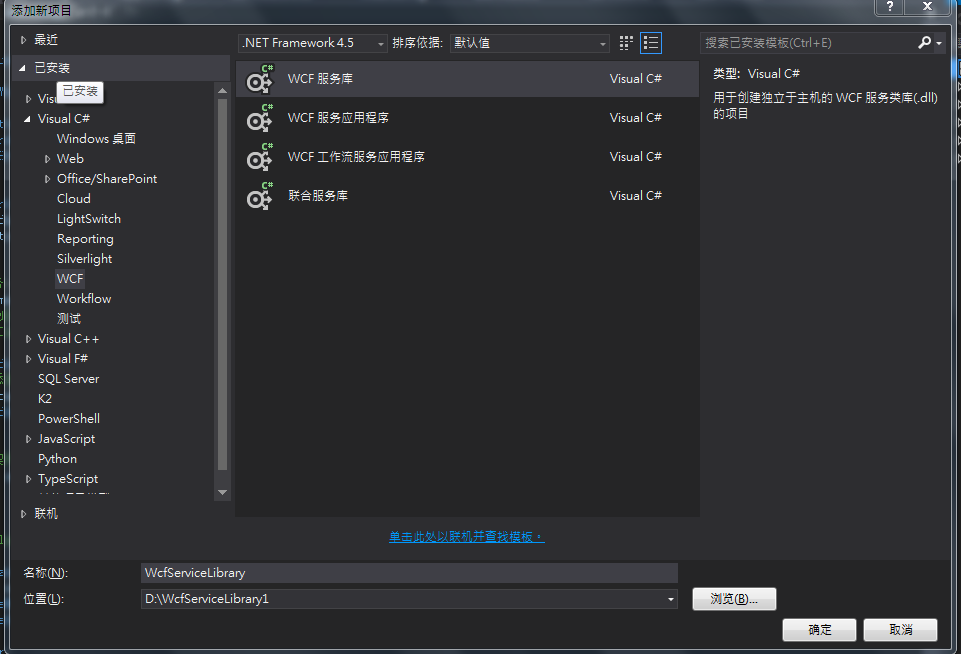961x654 pixels.
Task: Click the 浏览 button
Action: [x=734, y=598]
